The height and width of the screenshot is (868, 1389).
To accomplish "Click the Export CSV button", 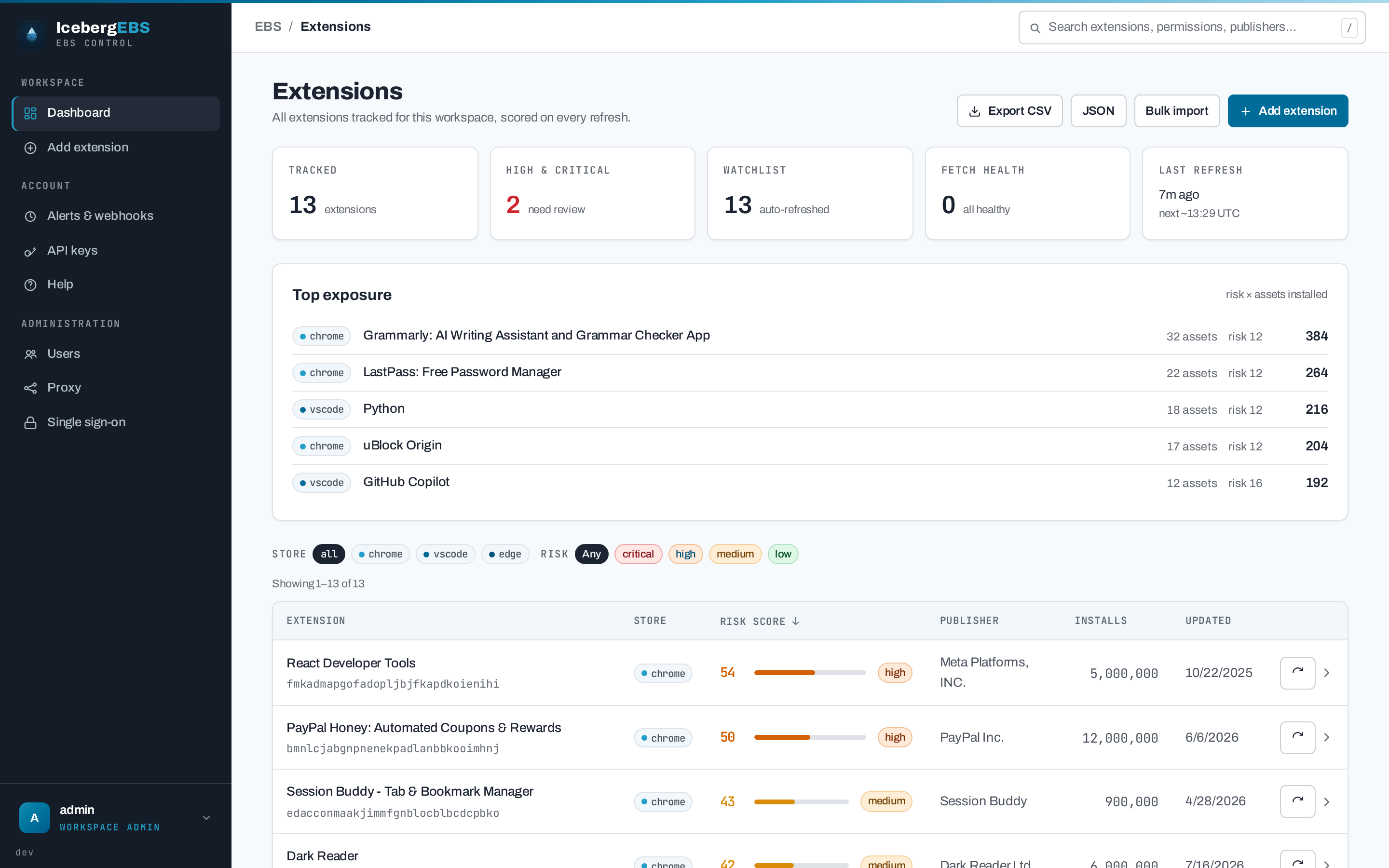I will 1009,111.
